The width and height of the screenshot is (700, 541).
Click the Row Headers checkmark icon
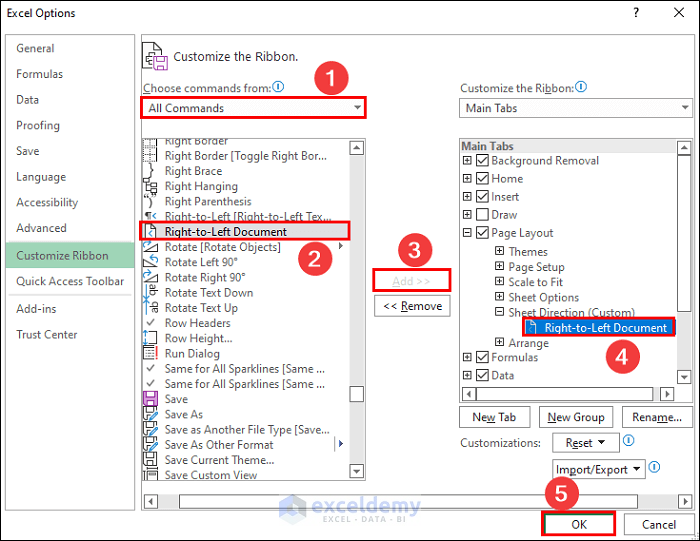[x=150, y=322]
